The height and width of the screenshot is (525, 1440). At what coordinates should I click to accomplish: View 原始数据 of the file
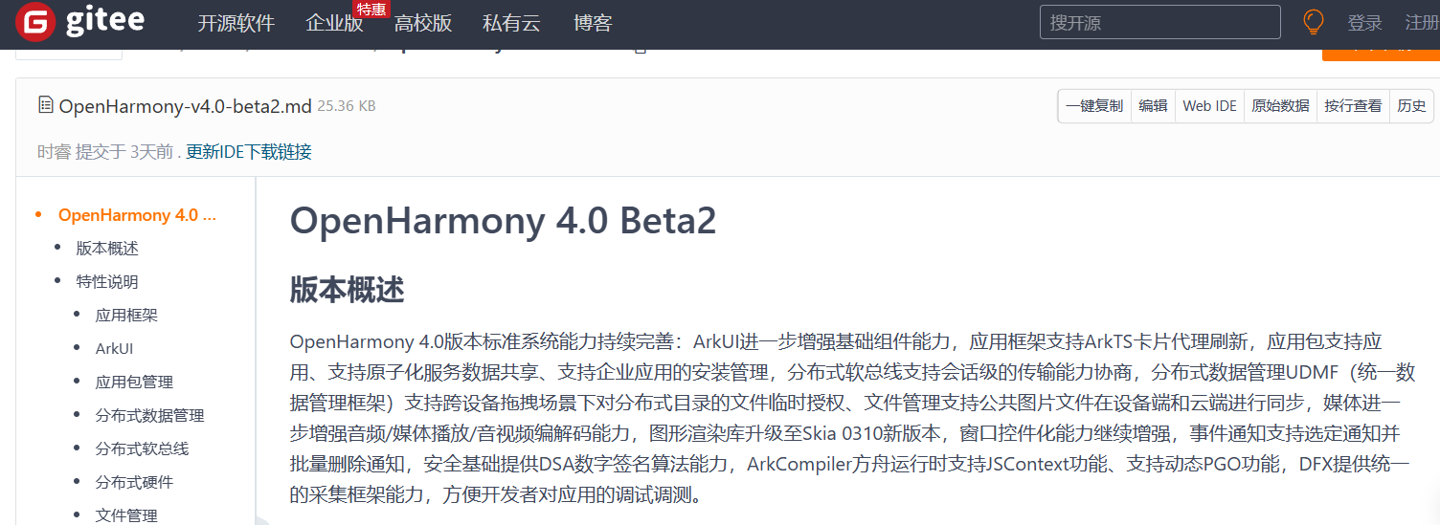(1280, 106)
